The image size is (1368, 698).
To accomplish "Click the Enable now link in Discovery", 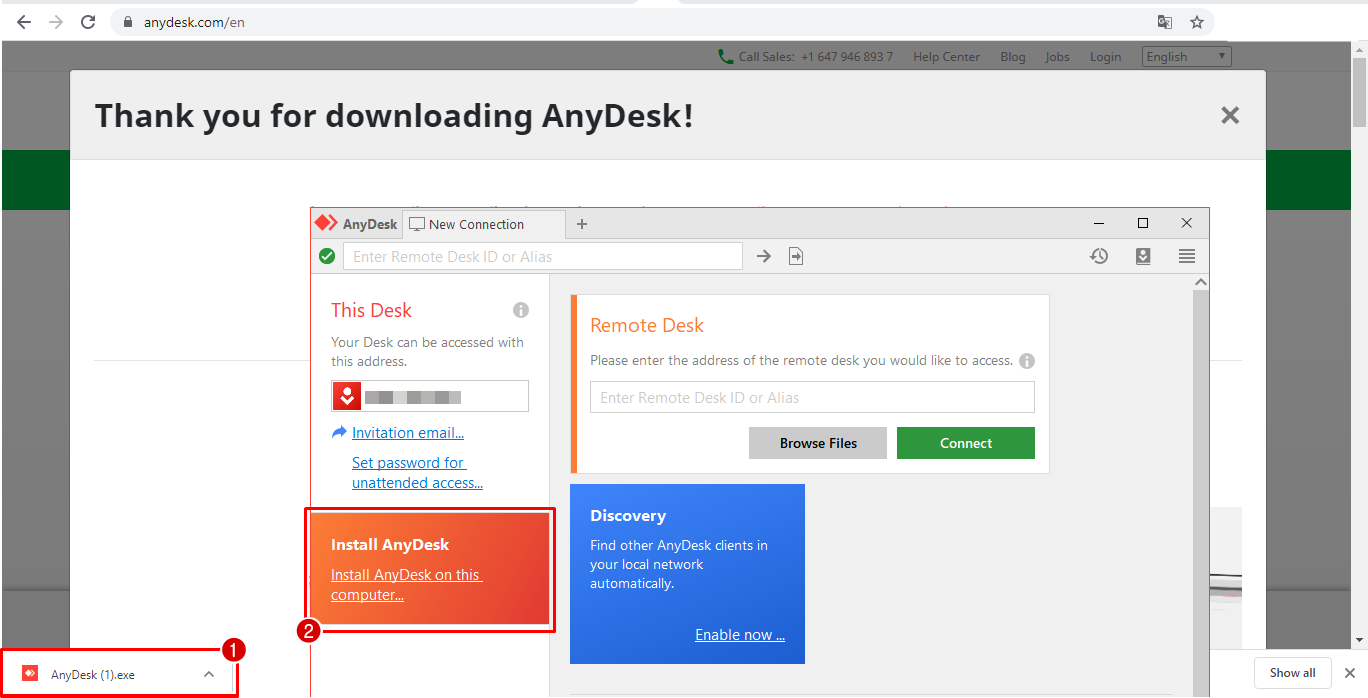I will 740,635.
